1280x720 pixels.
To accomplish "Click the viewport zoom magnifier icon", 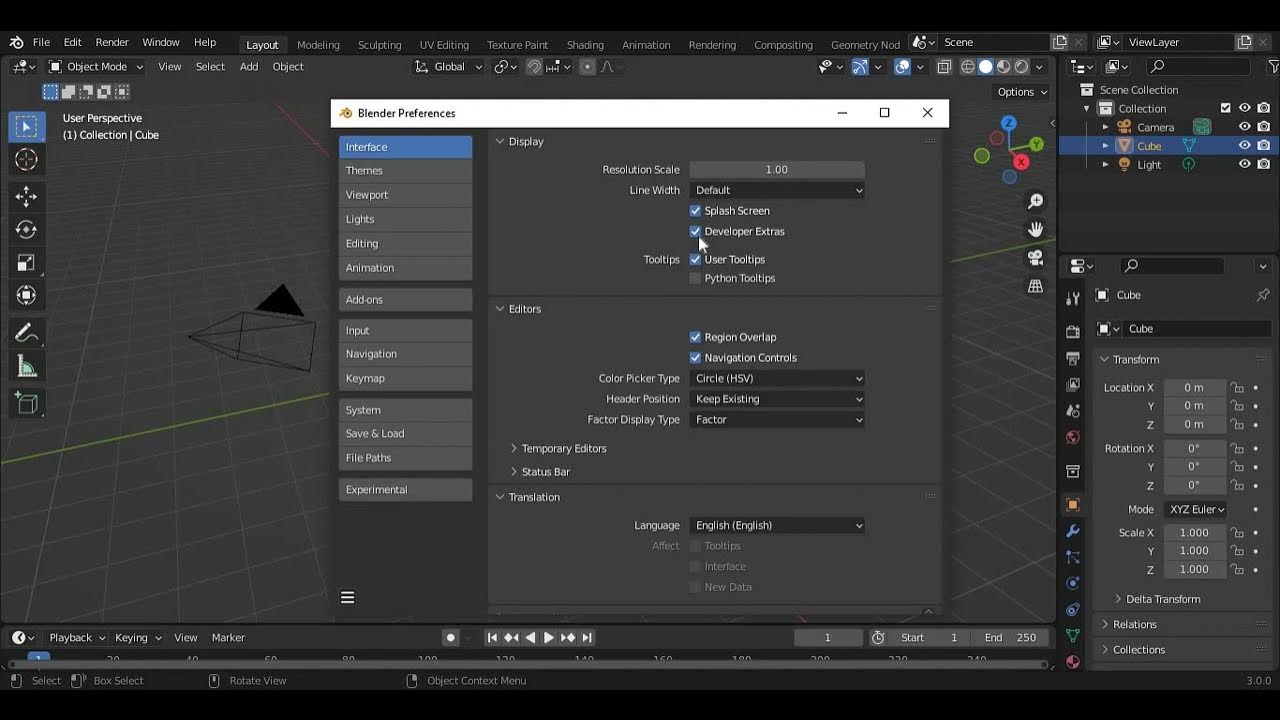I will click(1036, 201).
